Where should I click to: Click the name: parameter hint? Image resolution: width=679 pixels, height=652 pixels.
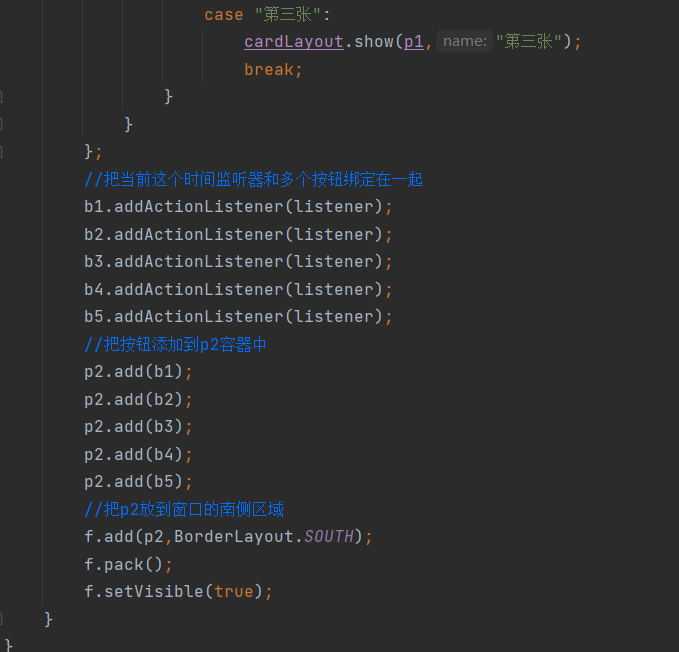(465, 41)
